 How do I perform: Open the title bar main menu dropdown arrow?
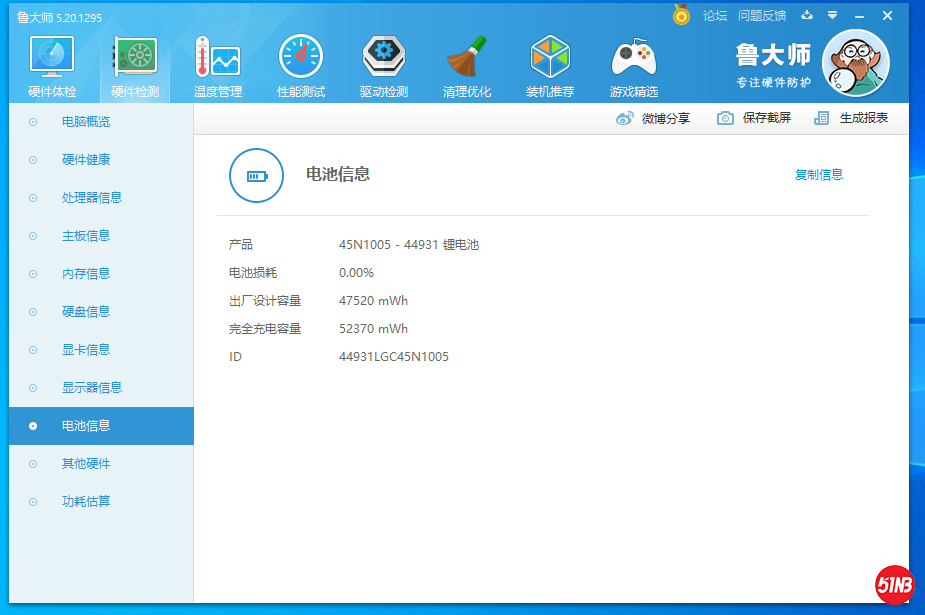click(x=832, y=15)
